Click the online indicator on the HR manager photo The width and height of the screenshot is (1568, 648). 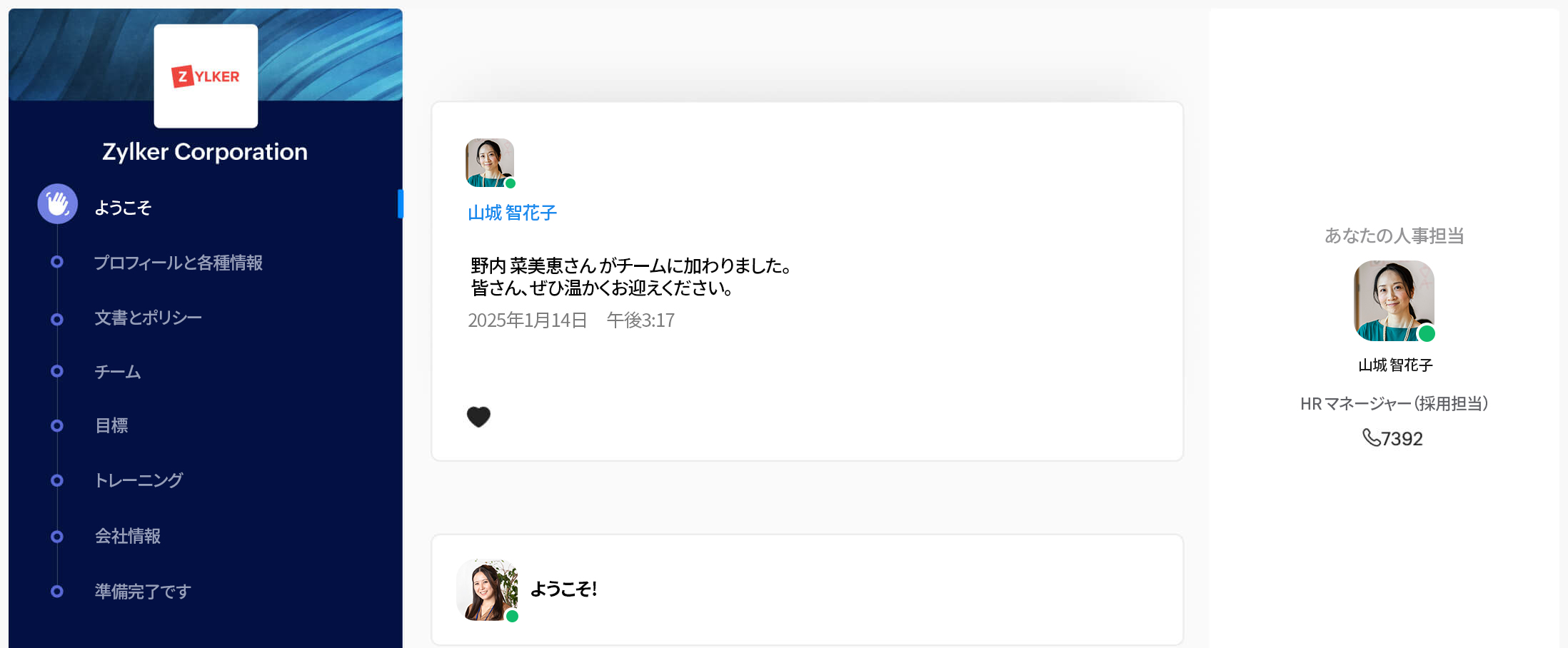pyautogui.click(x=1426, y=333)
